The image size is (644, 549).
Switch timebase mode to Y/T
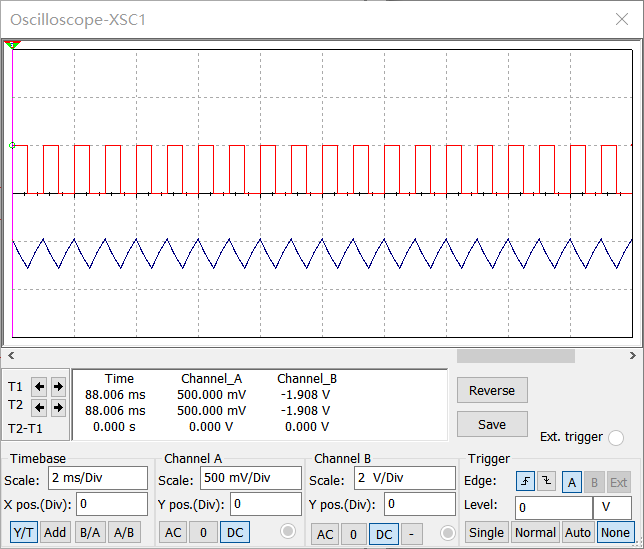point(24,533)
